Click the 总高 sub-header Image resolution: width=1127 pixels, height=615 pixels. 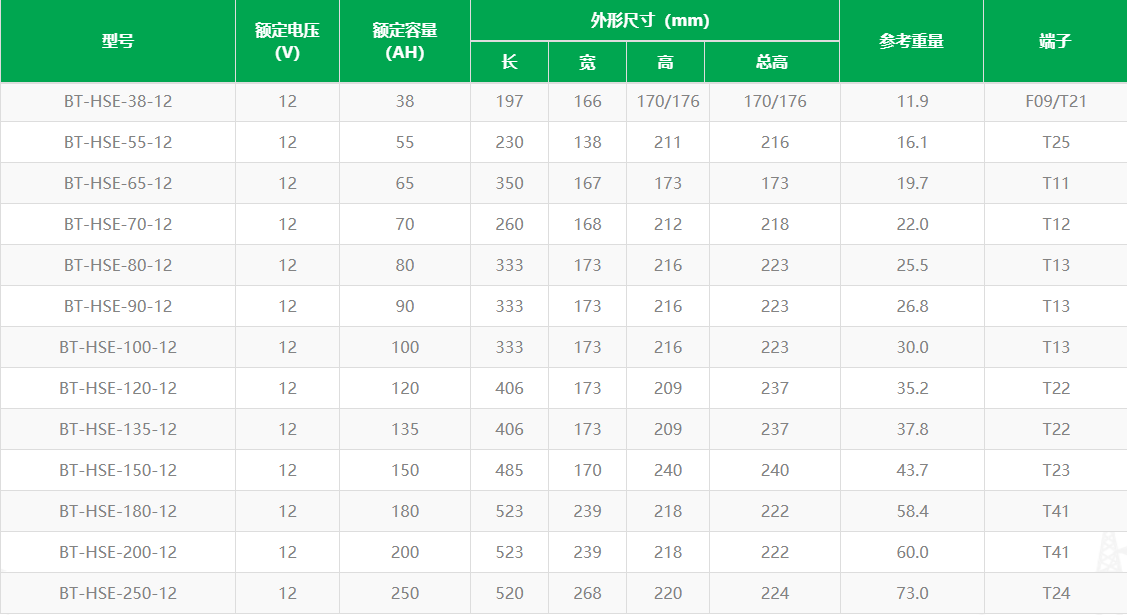(772, 62)
